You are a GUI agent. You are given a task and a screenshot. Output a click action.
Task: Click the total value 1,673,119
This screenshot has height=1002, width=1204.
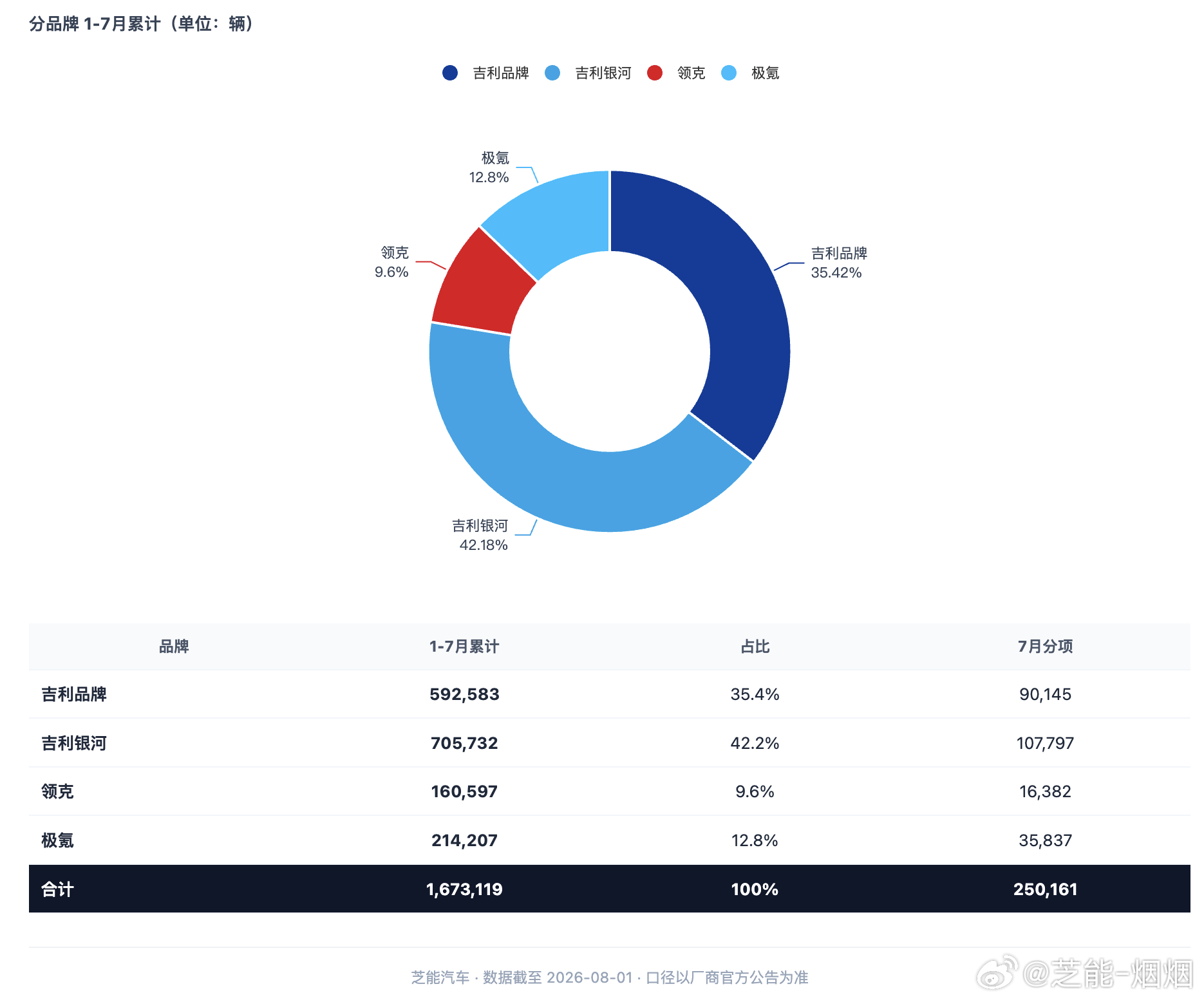tap(464, 889)
